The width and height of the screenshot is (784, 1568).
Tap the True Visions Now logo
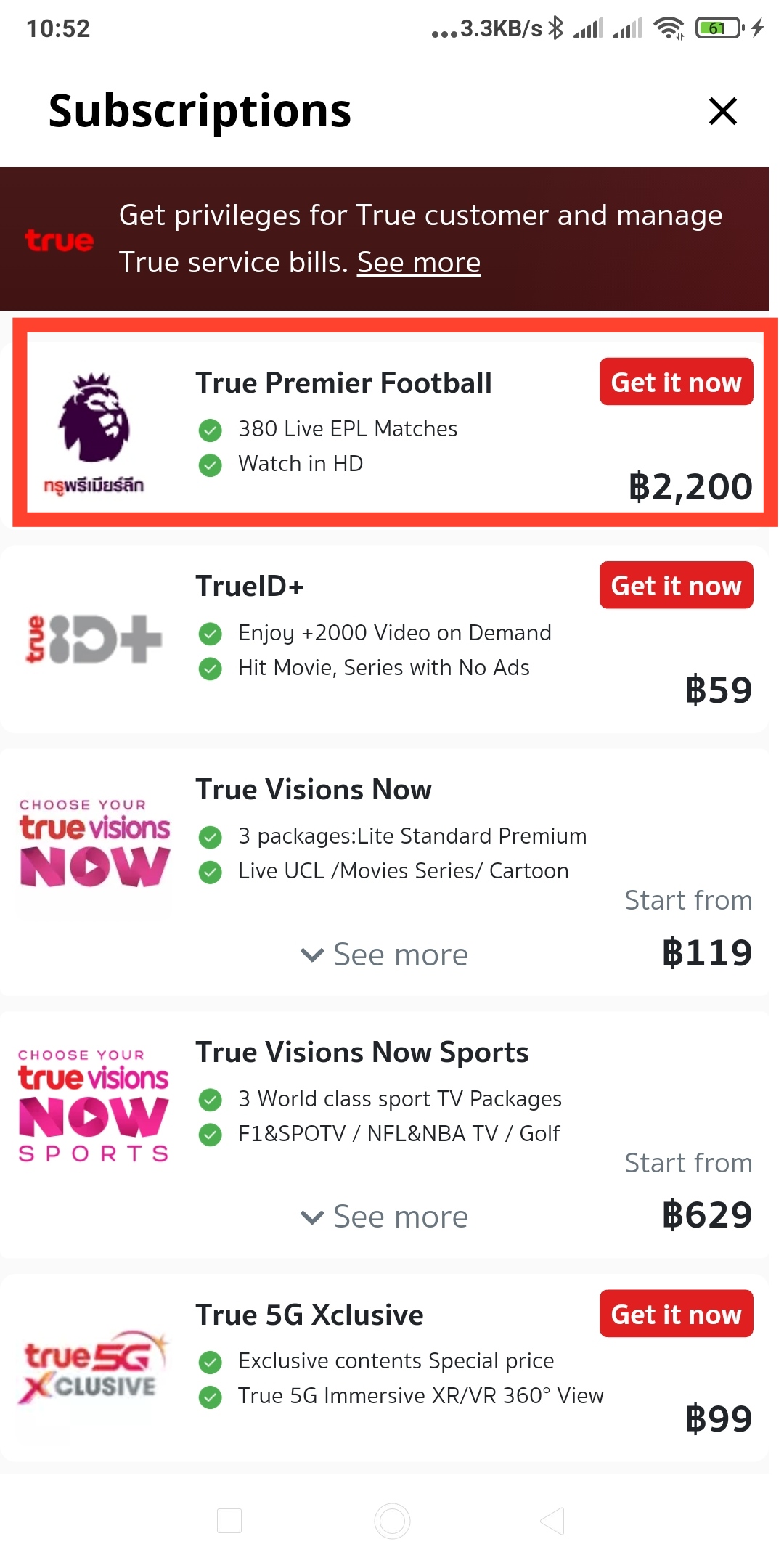coord(94,844)
